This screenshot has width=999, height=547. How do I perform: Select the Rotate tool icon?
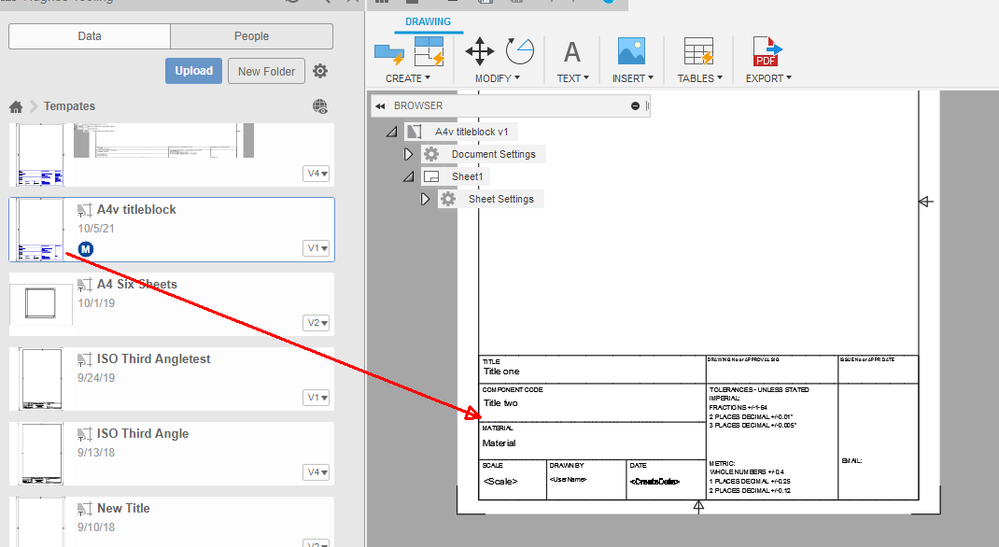pos(519,52)
